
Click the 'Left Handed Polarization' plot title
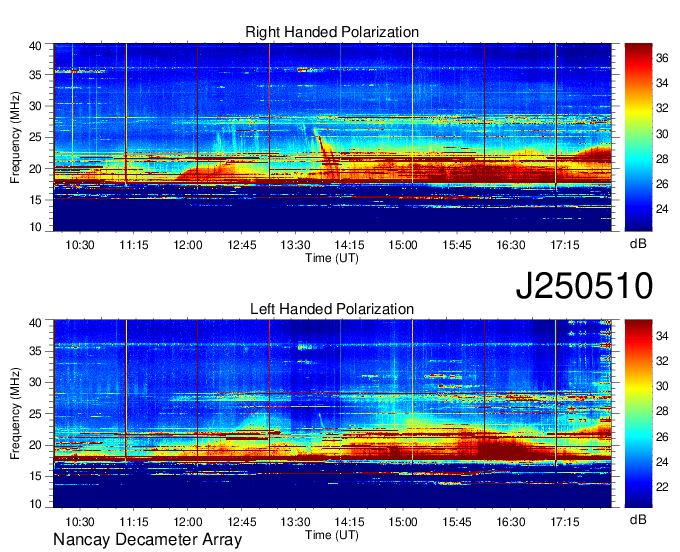click(x=332, y=309)
